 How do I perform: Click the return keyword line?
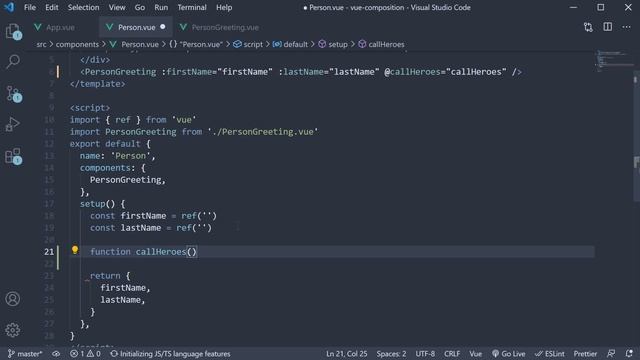click(105, 276)
